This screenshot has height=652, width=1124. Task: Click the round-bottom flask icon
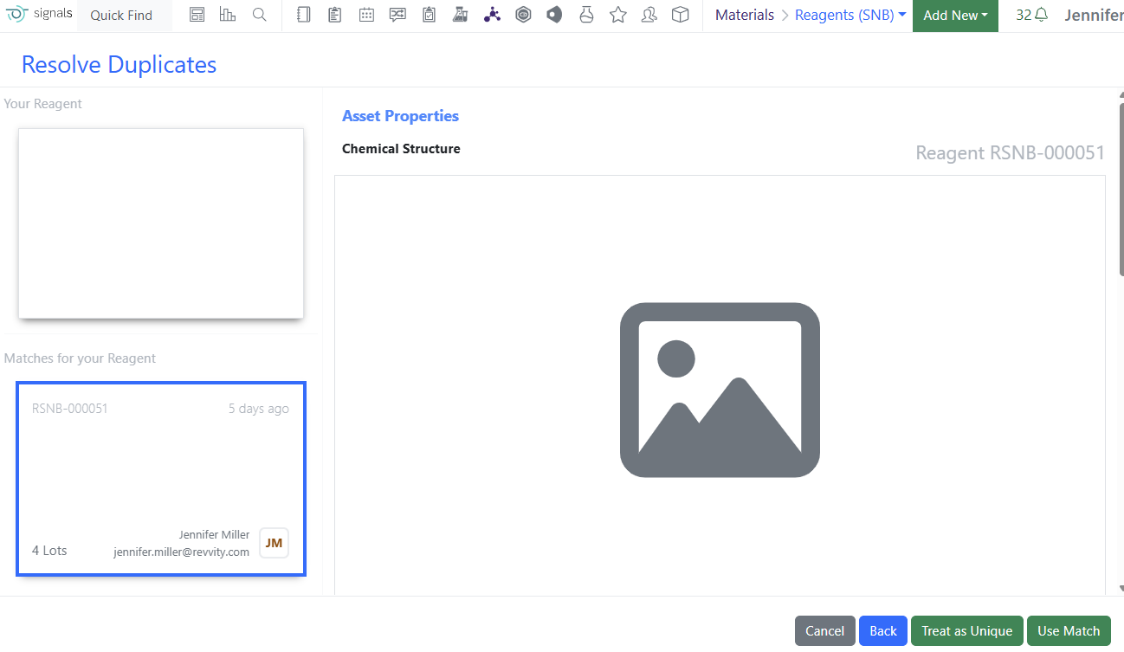586,15
